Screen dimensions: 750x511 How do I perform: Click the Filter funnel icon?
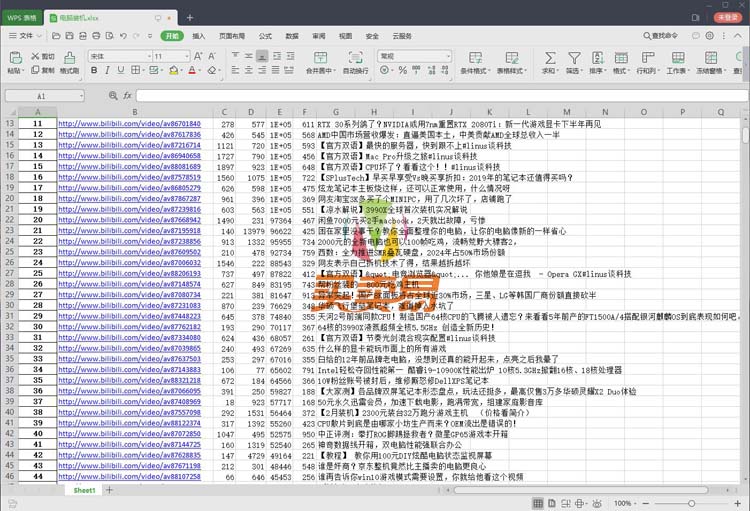tap(574, 58)
